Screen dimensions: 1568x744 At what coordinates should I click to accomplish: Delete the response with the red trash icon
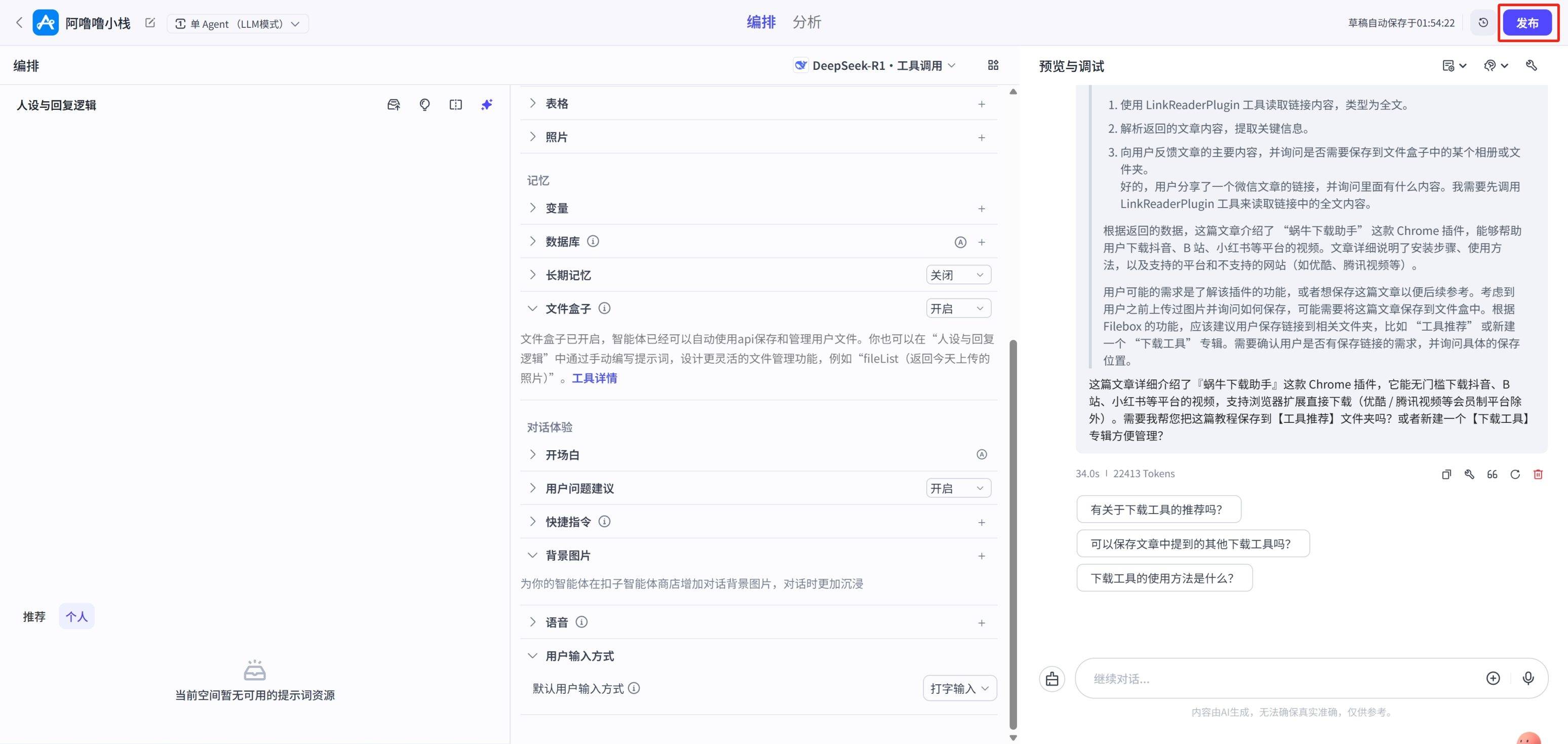tap(1538, 474)
